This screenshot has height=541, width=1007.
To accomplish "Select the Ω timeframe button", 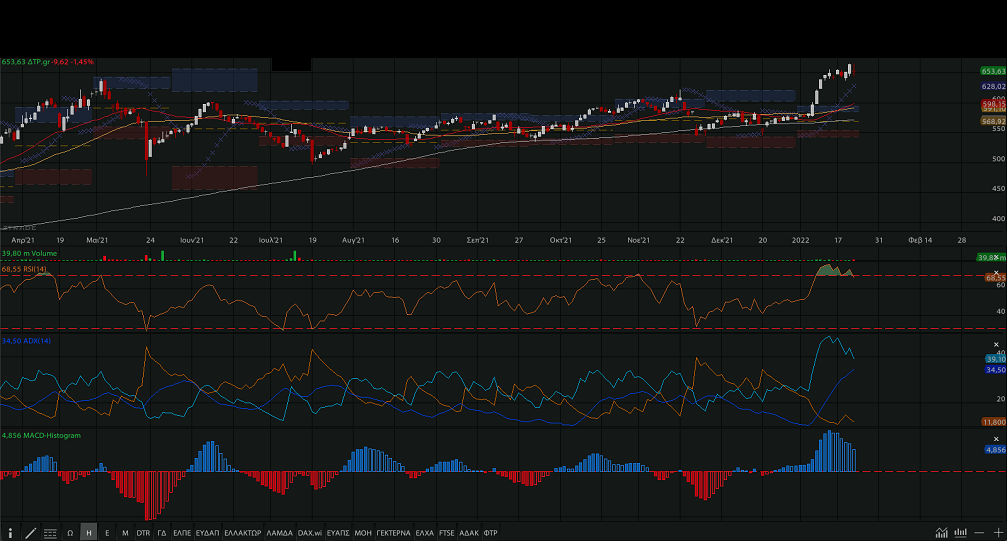I will (70, 533).
